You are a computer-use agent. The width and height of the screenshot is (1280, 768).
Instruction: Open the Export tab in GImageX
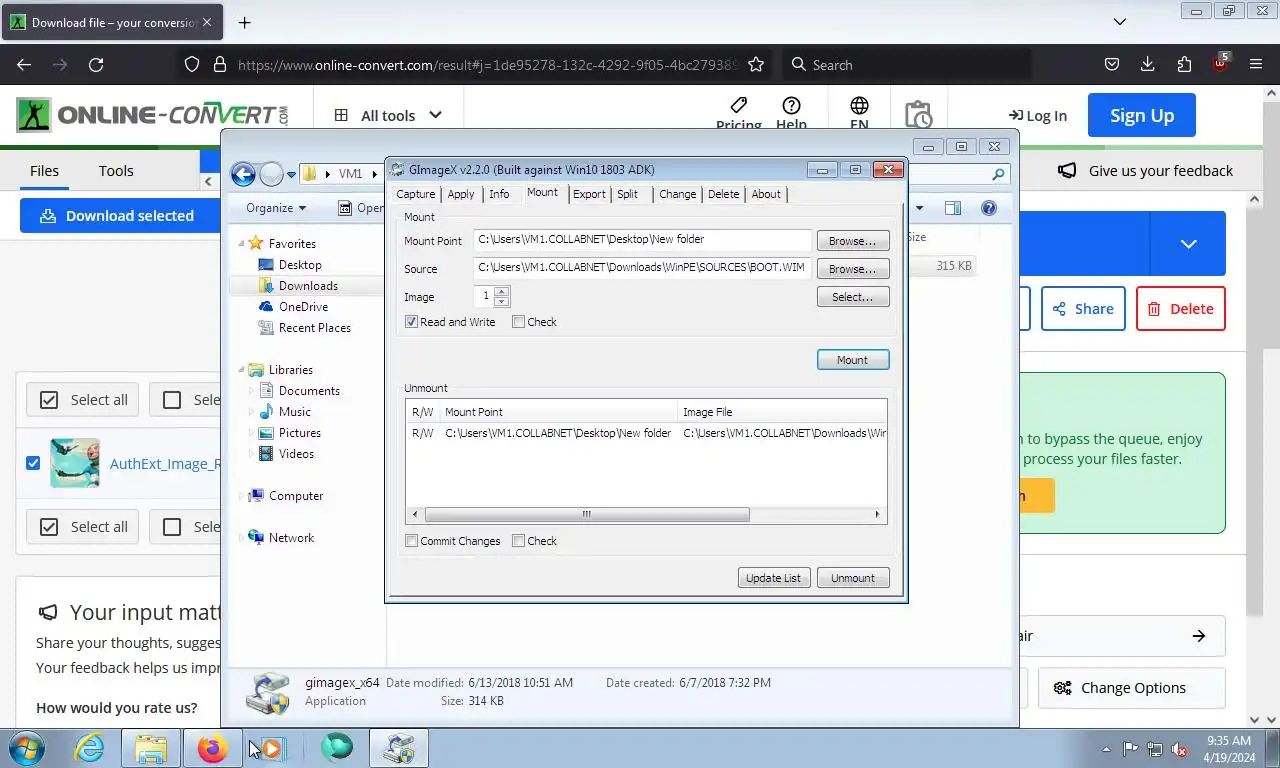click(x=589, y=194)
